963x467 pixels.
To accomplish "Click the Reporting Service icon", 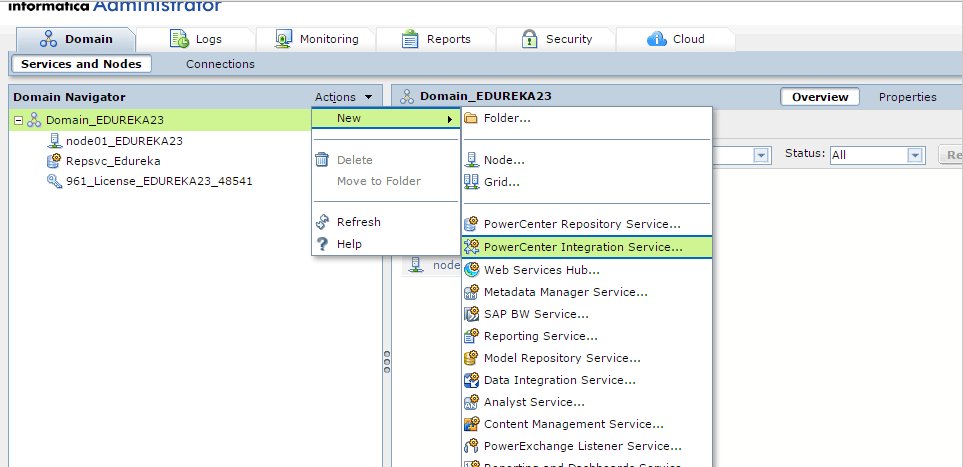I will coord(471,336).
